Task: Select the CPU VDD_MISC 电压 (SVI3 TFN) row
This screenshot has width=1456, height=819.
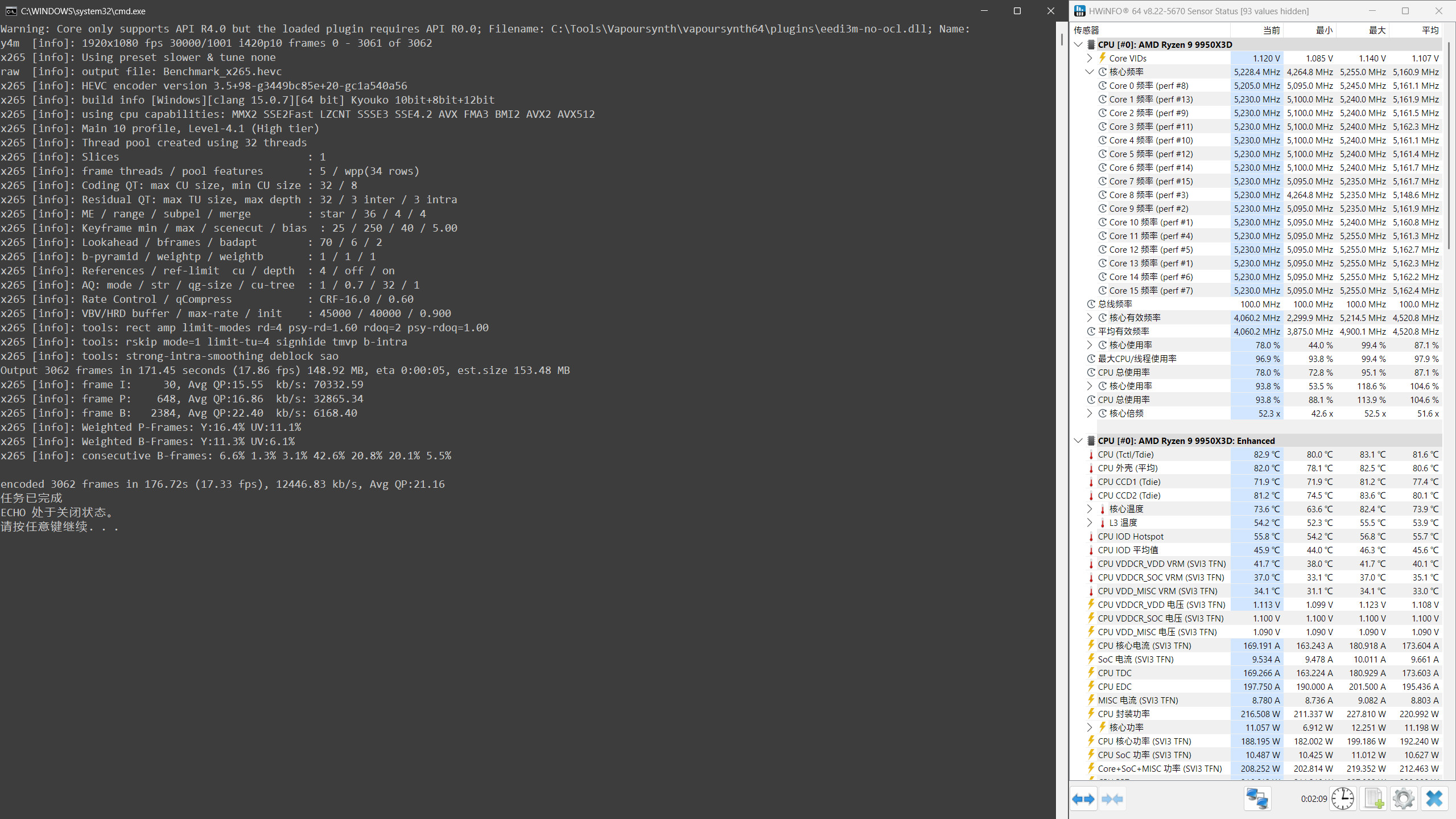Action: (x=1256, y=632)
